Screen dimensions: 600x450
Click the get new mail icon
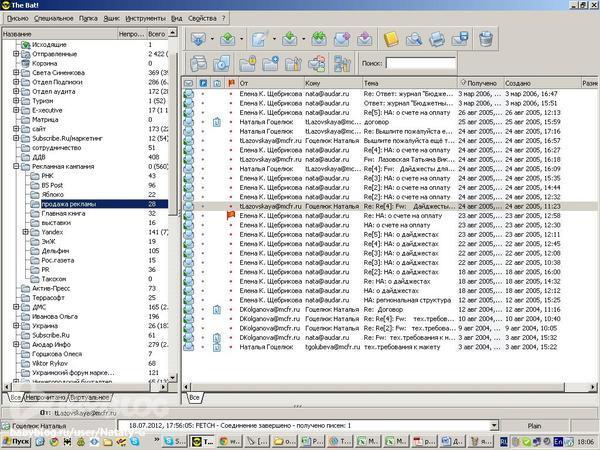pos(198,39)
